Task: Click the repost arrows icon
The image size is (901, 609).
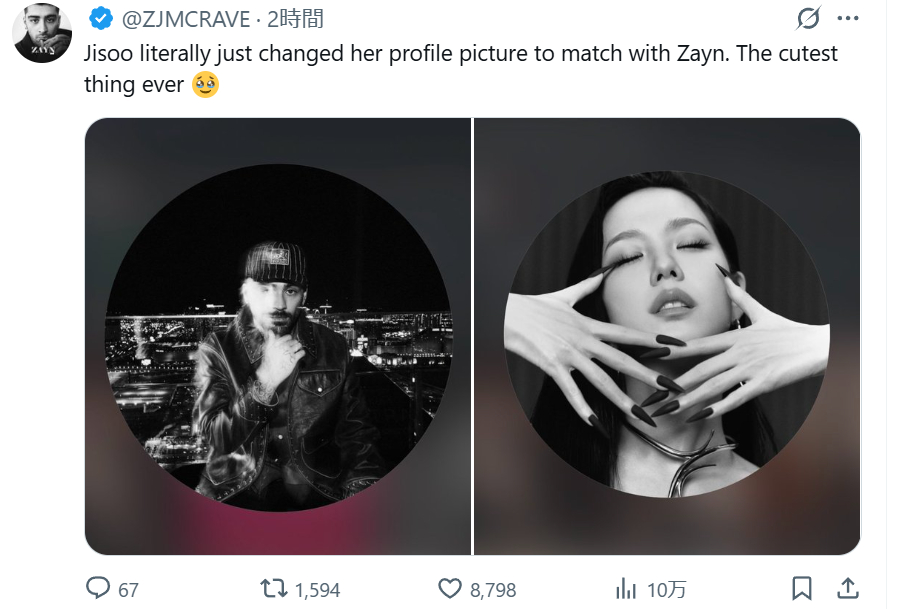Action: click(x=273, y=588)
